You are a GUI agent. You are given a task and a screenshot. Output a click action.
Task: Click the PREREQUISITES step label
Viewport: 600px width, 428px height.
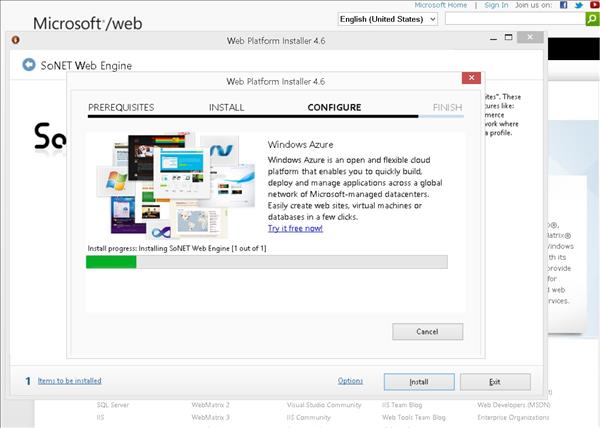pyautogui.click(x=121, y=107)
